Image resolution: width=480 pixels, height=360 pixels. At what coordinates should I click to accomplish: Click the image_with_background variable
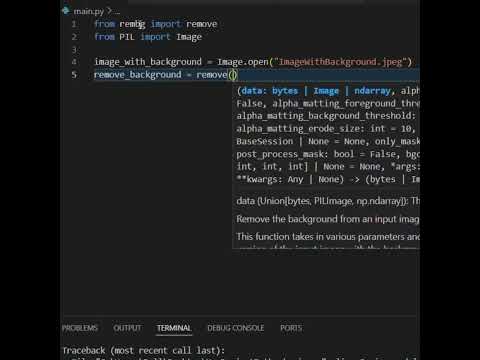click(x=148, y=62)
